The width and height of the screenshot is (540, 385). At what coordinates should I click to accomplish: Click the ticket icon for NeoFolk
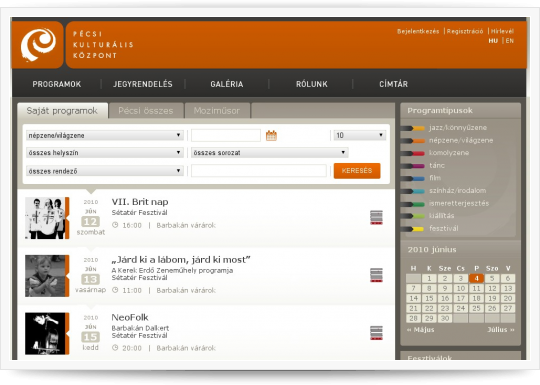[376, 333]
